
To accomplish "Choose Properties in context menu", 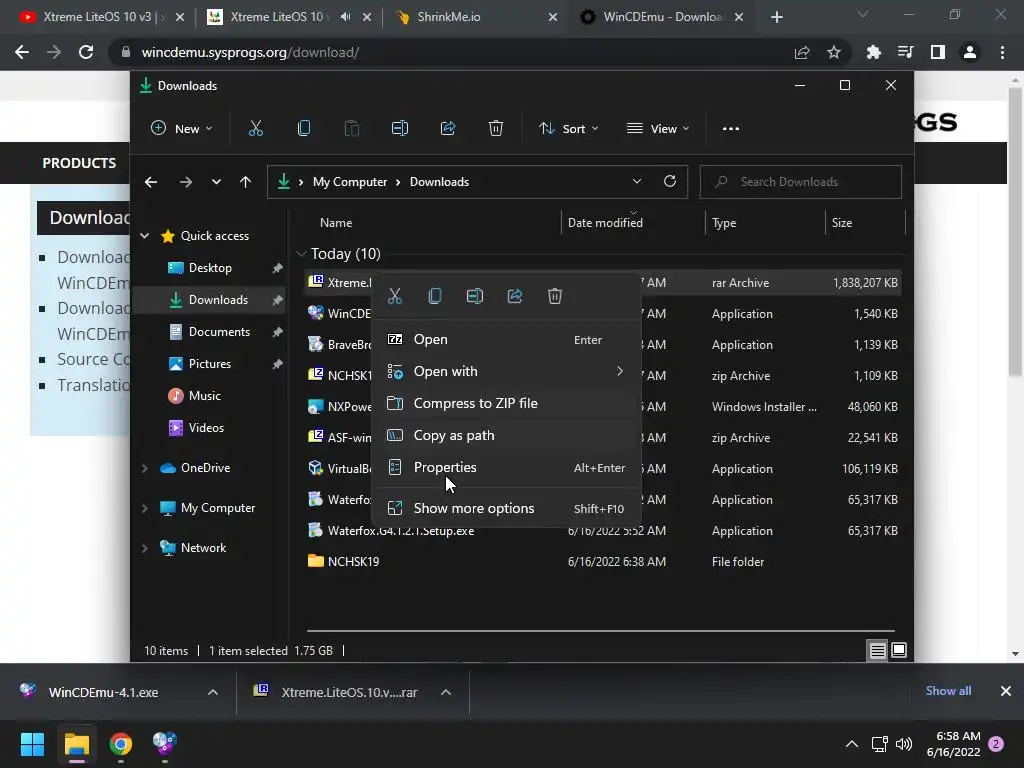I will click(507, 468).
